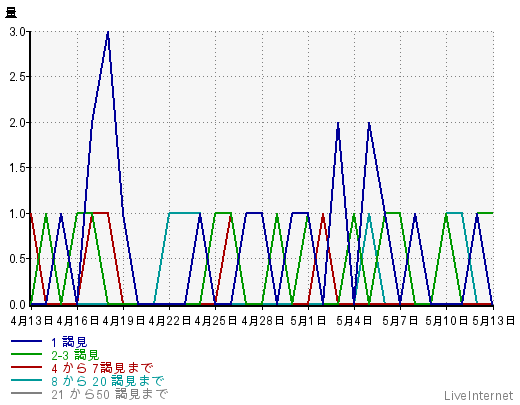Click the 5月13日 x-axis date label

click(x=494, y=321)
